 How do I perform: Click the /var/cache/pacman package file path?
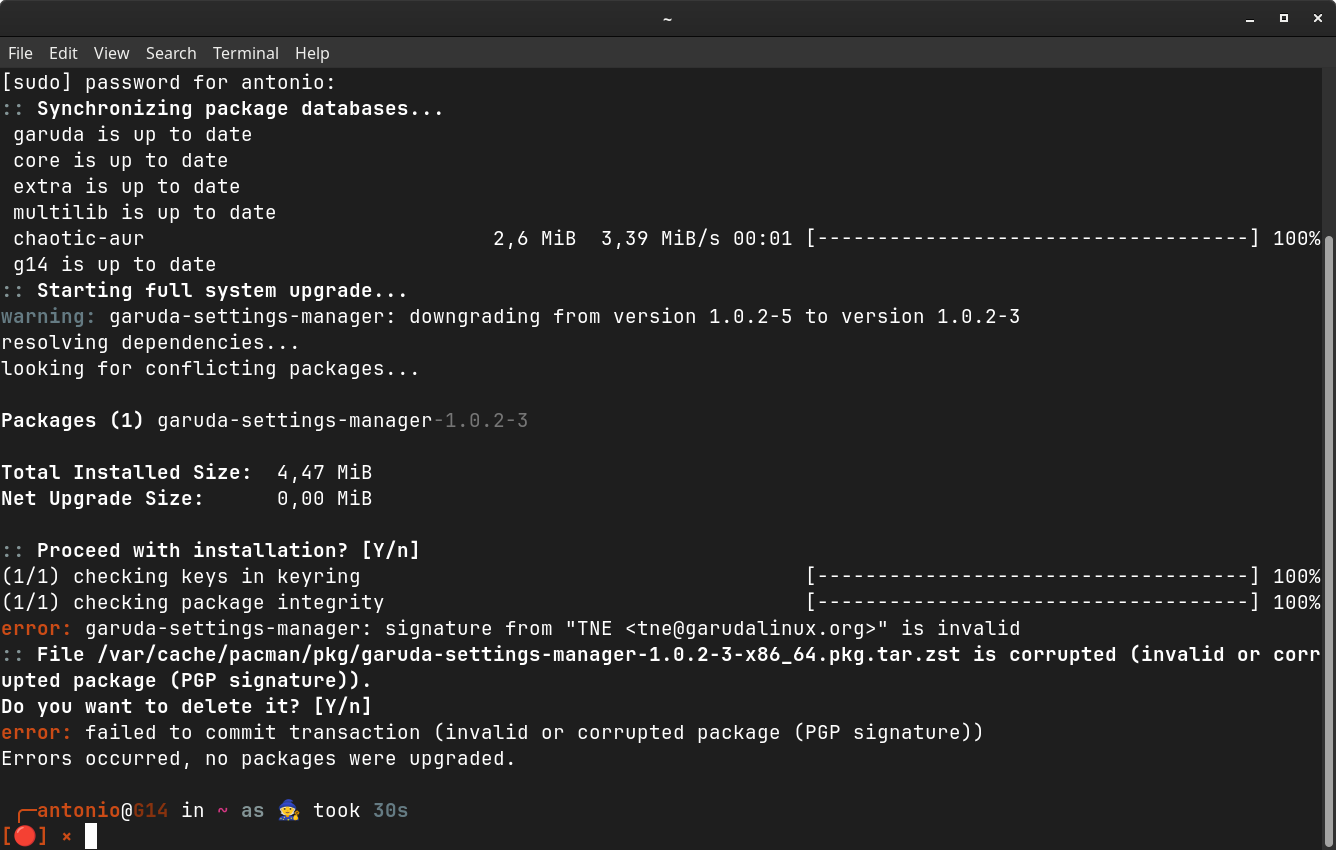pyautogui.click(x=530, y=655)
